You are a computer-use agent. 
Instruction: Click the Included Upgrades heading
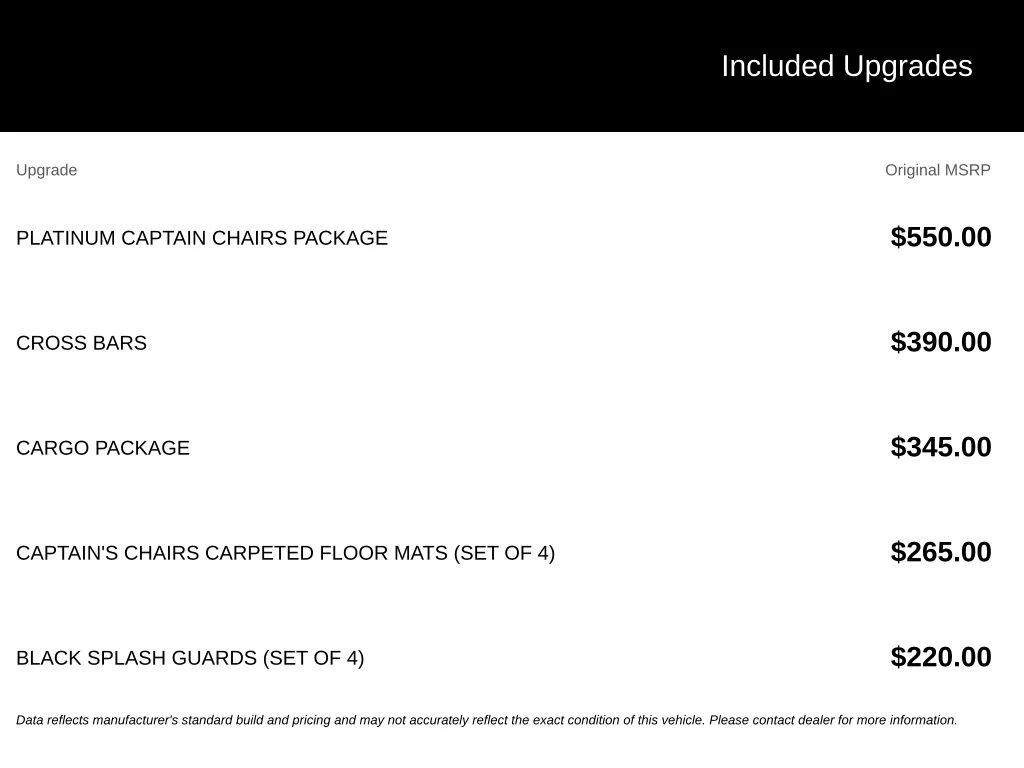[x=846, y=67]
